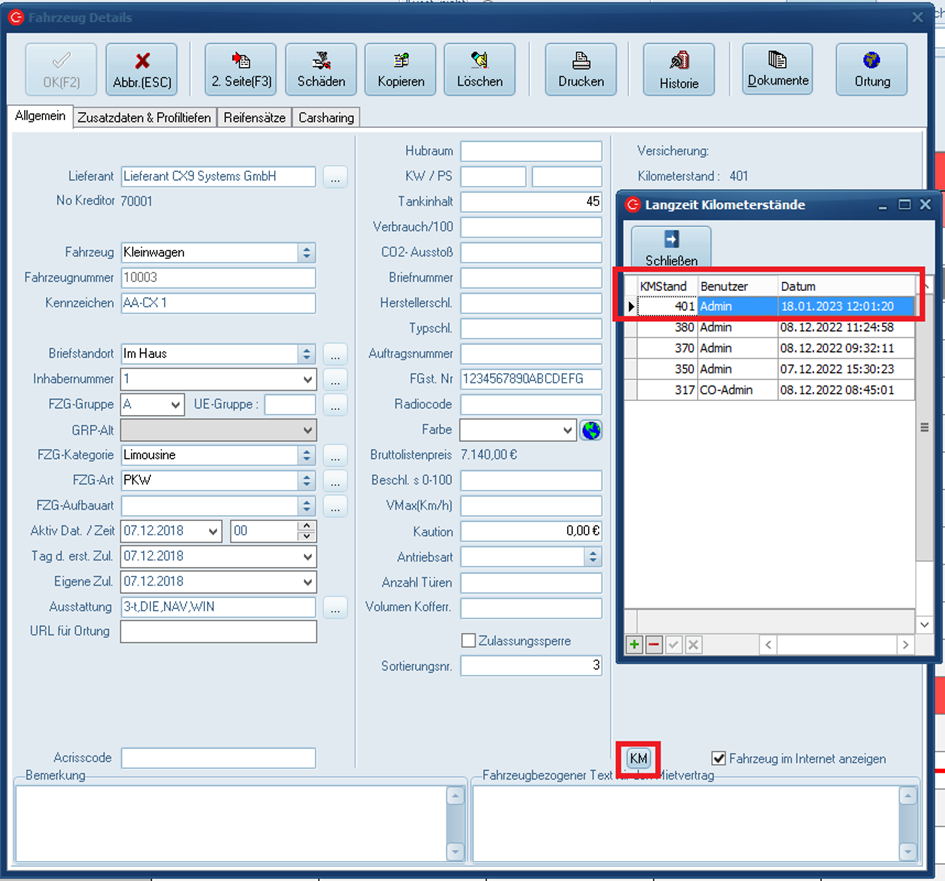The width and height of the screenshot is (945, 881).
Task: Open vehicle Dokumente
Action: [x=777, y=69]
